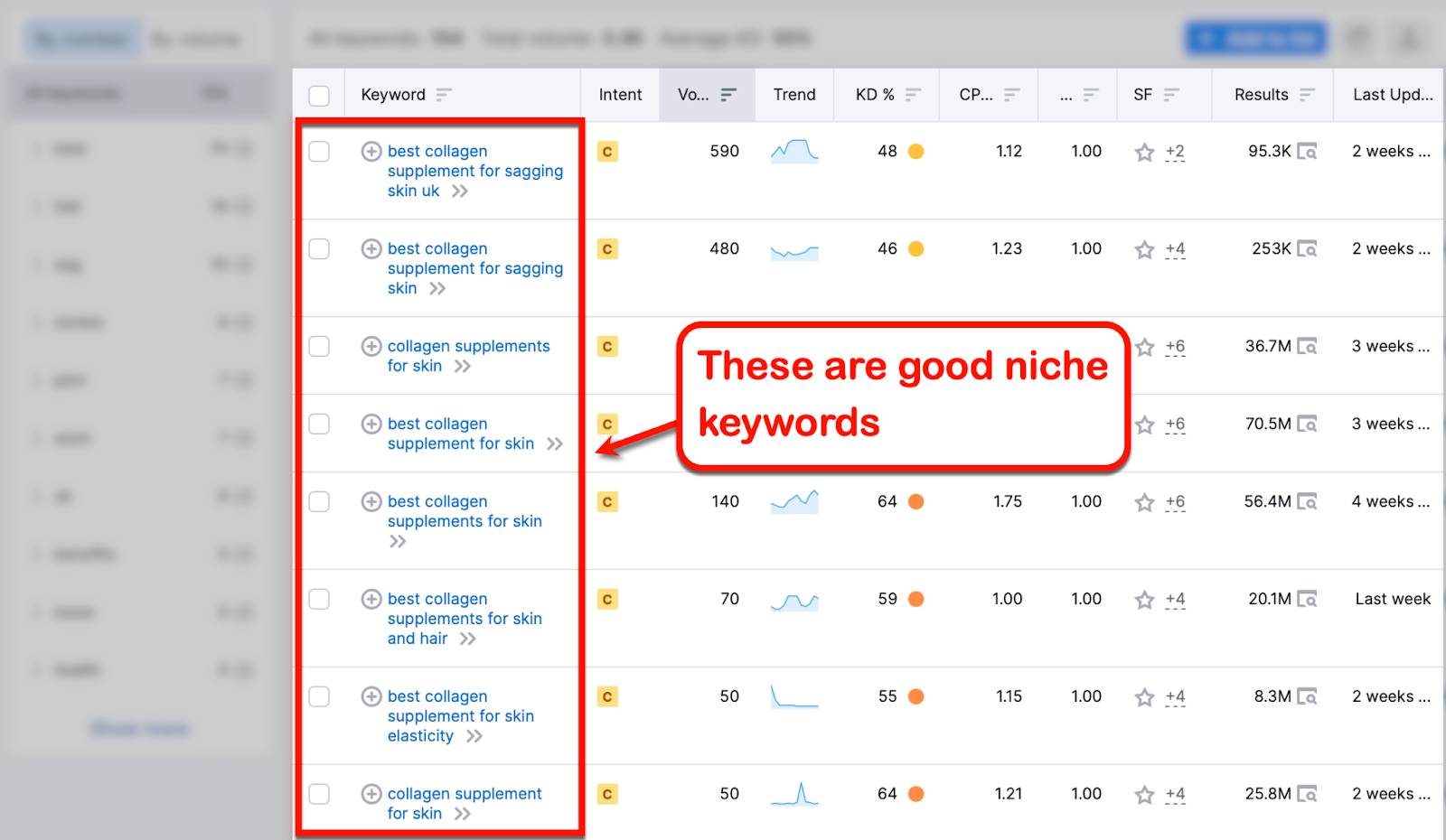Click +6 SERP features in 56.4M row
The height and width of the screenshot is (840, 1446).
point(1175,503)
